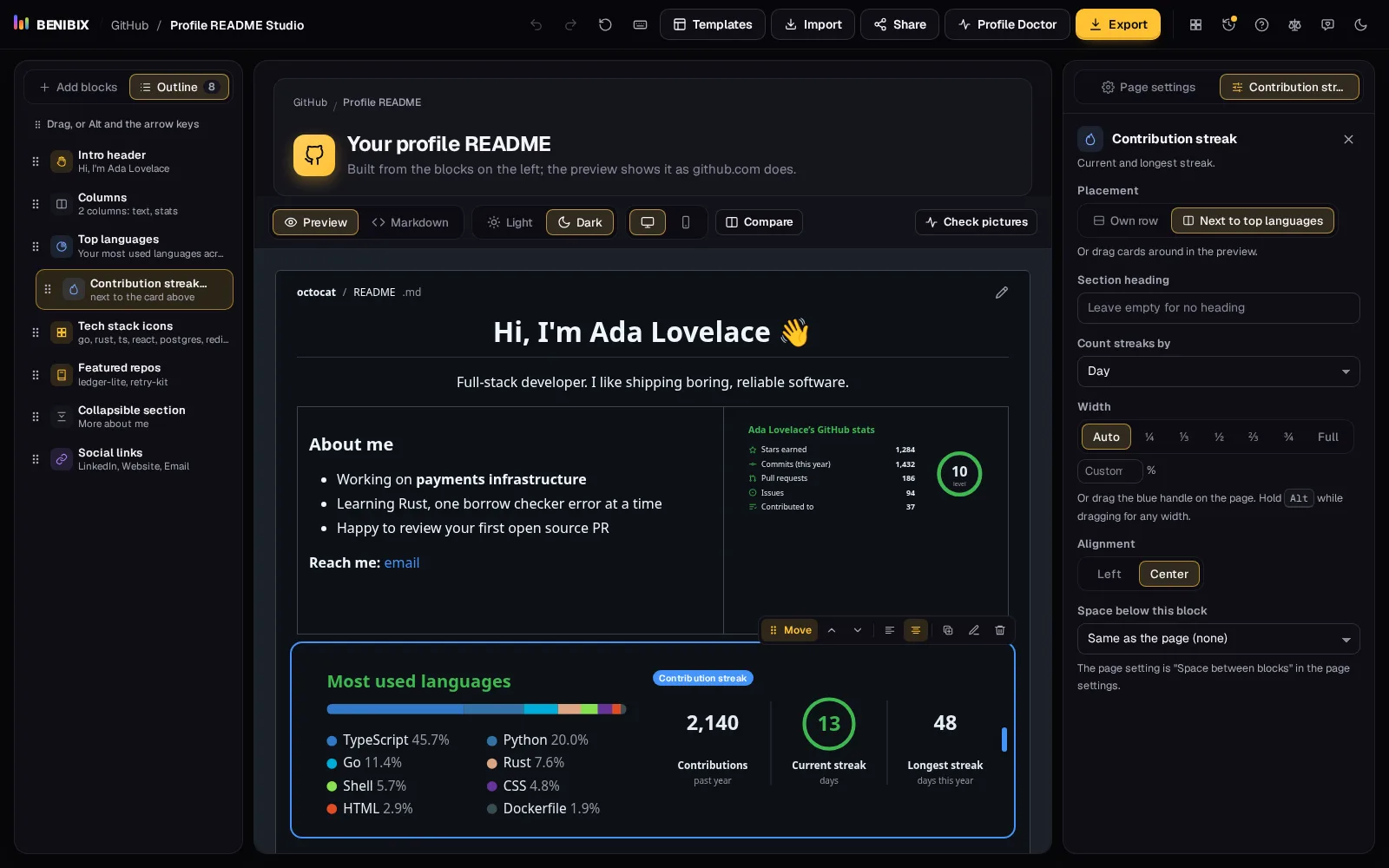Viewport: 1389px width, 868px height.
Task: Set the block width to ½
Action: pos(1219,437)
